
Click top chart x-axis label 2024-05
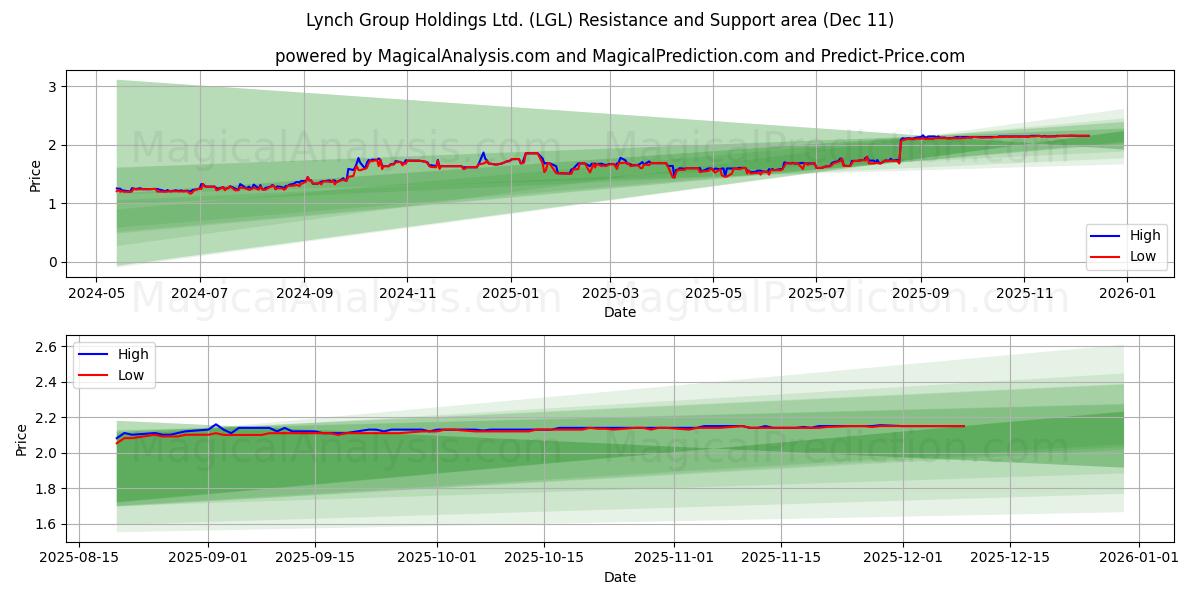pos(95,295)
